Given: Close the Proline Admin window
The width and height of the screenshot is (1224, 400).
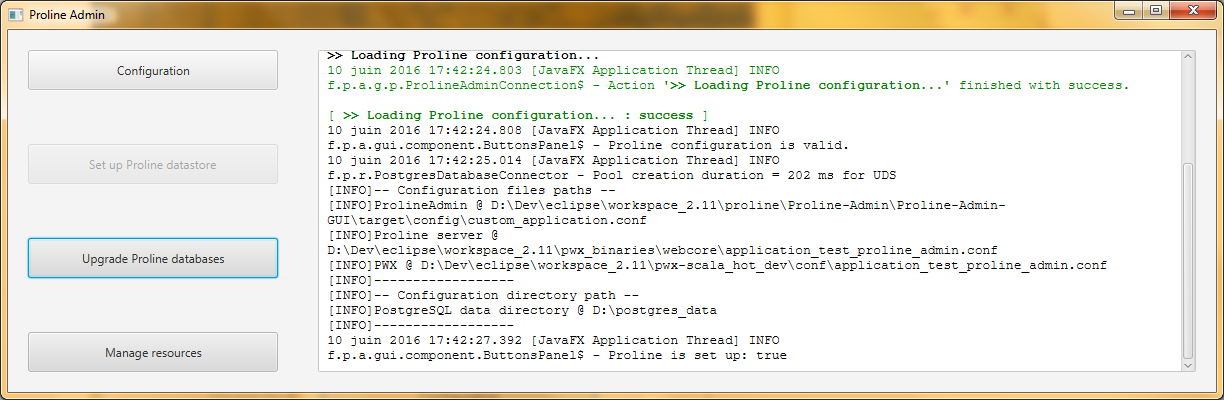Looking at the screenshot, I should (1193, 11).
